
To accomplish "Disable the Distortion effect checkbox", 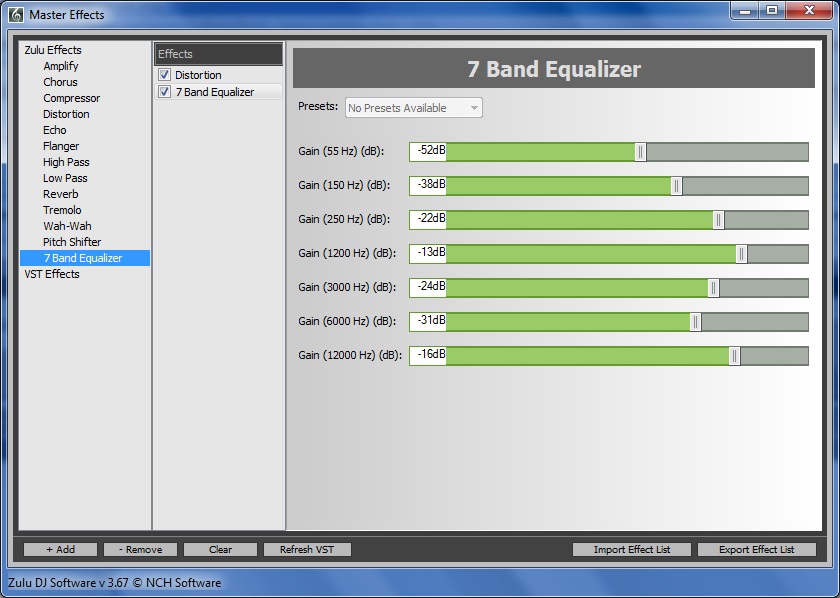I will pyautogui.click(x=165, y=74).
